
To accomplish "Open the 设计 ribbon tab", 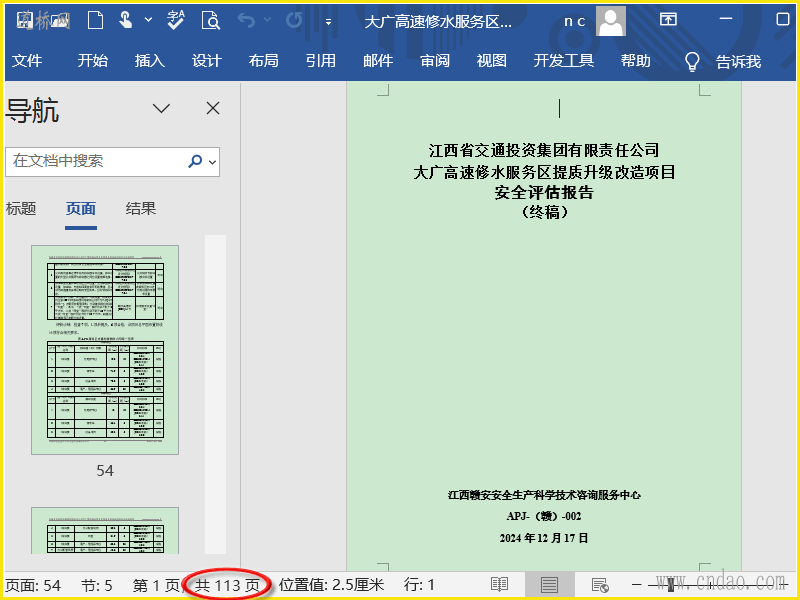I will pos(207,61).
